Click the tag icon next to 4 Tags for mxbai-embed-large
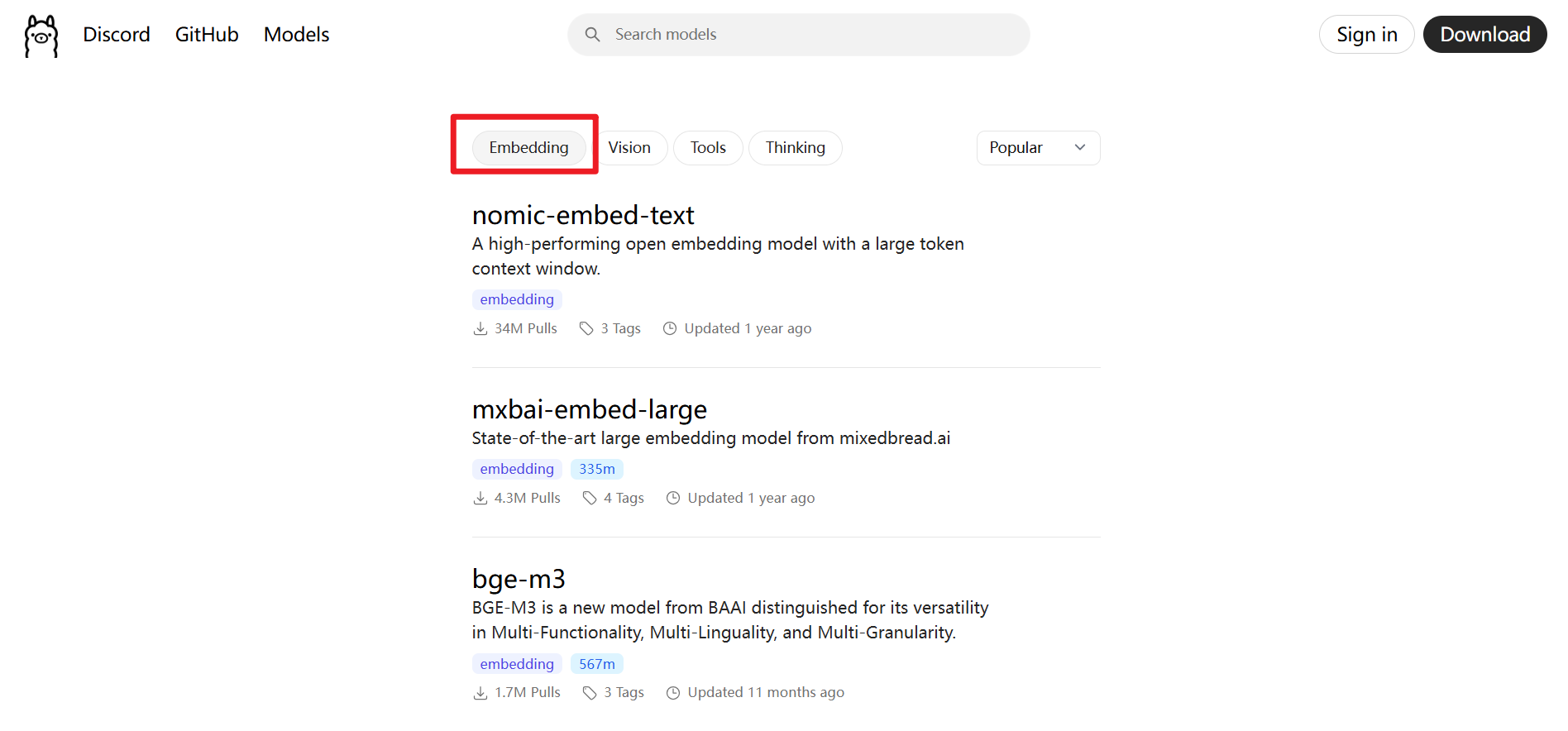1568x731 pixels. coord(590,498)
